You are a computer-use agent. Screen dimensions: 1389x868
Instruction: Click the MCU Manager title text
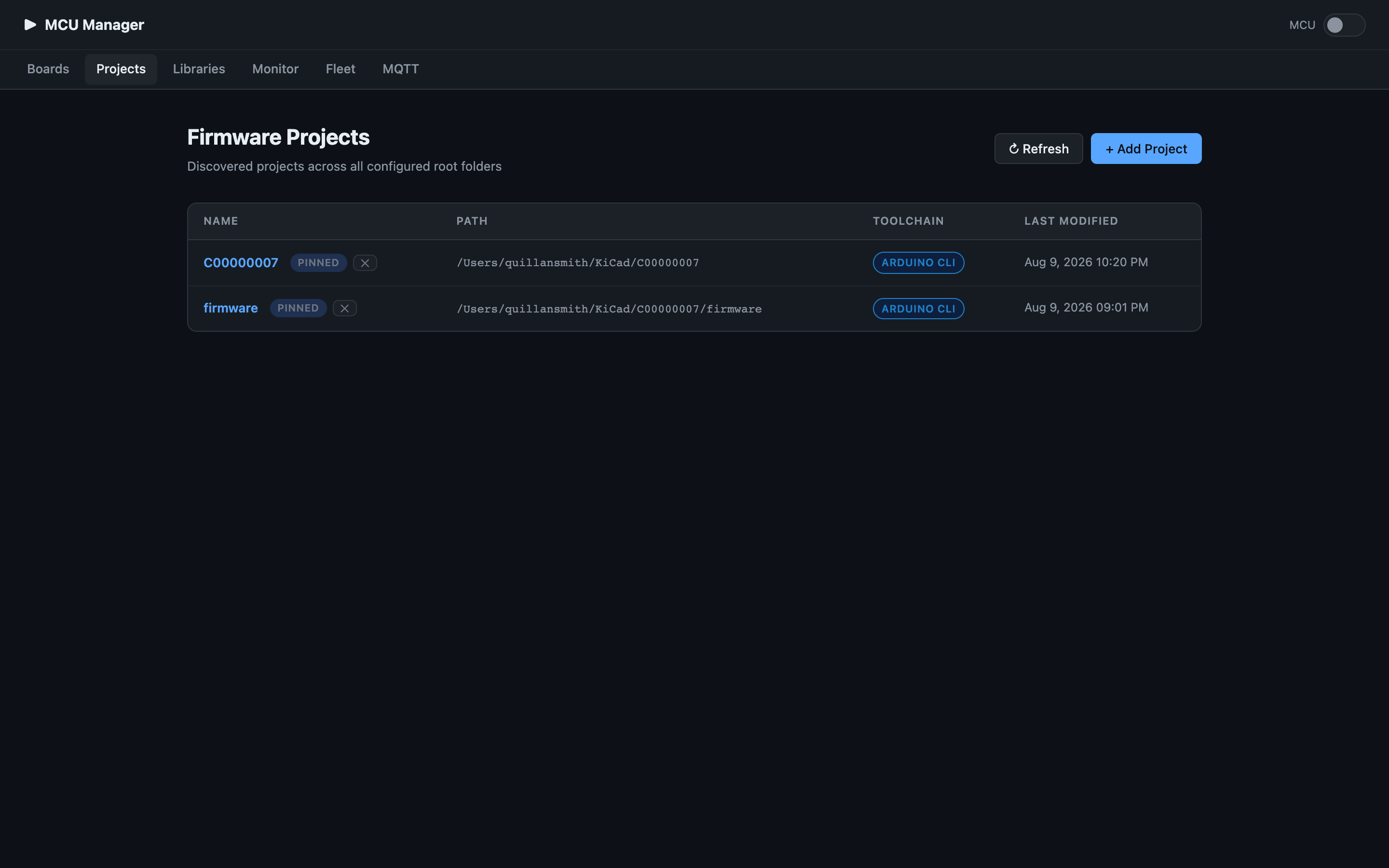94,25
